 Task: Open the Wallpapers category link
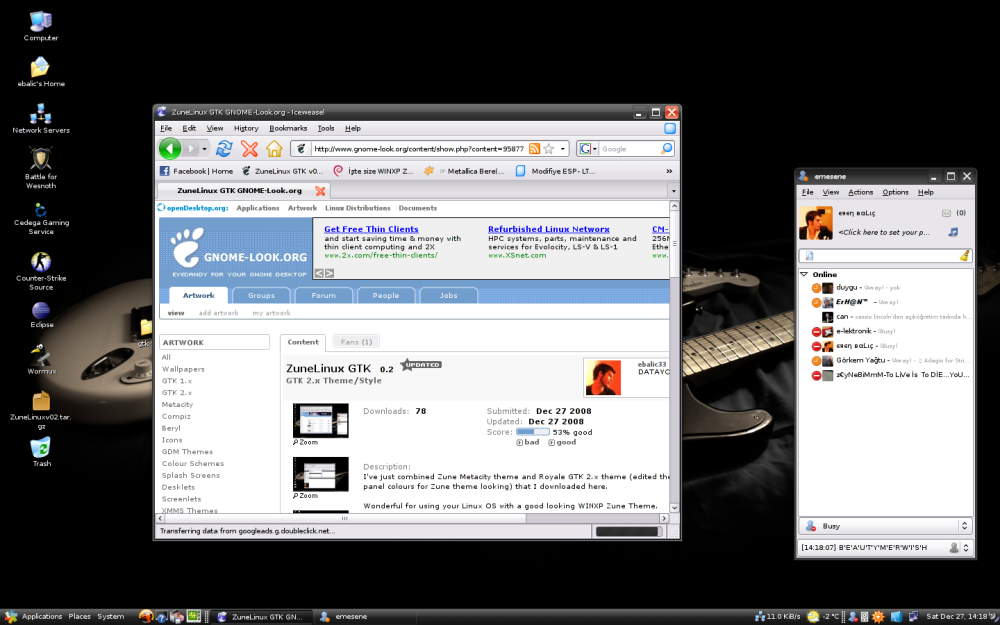click(183, 369)
